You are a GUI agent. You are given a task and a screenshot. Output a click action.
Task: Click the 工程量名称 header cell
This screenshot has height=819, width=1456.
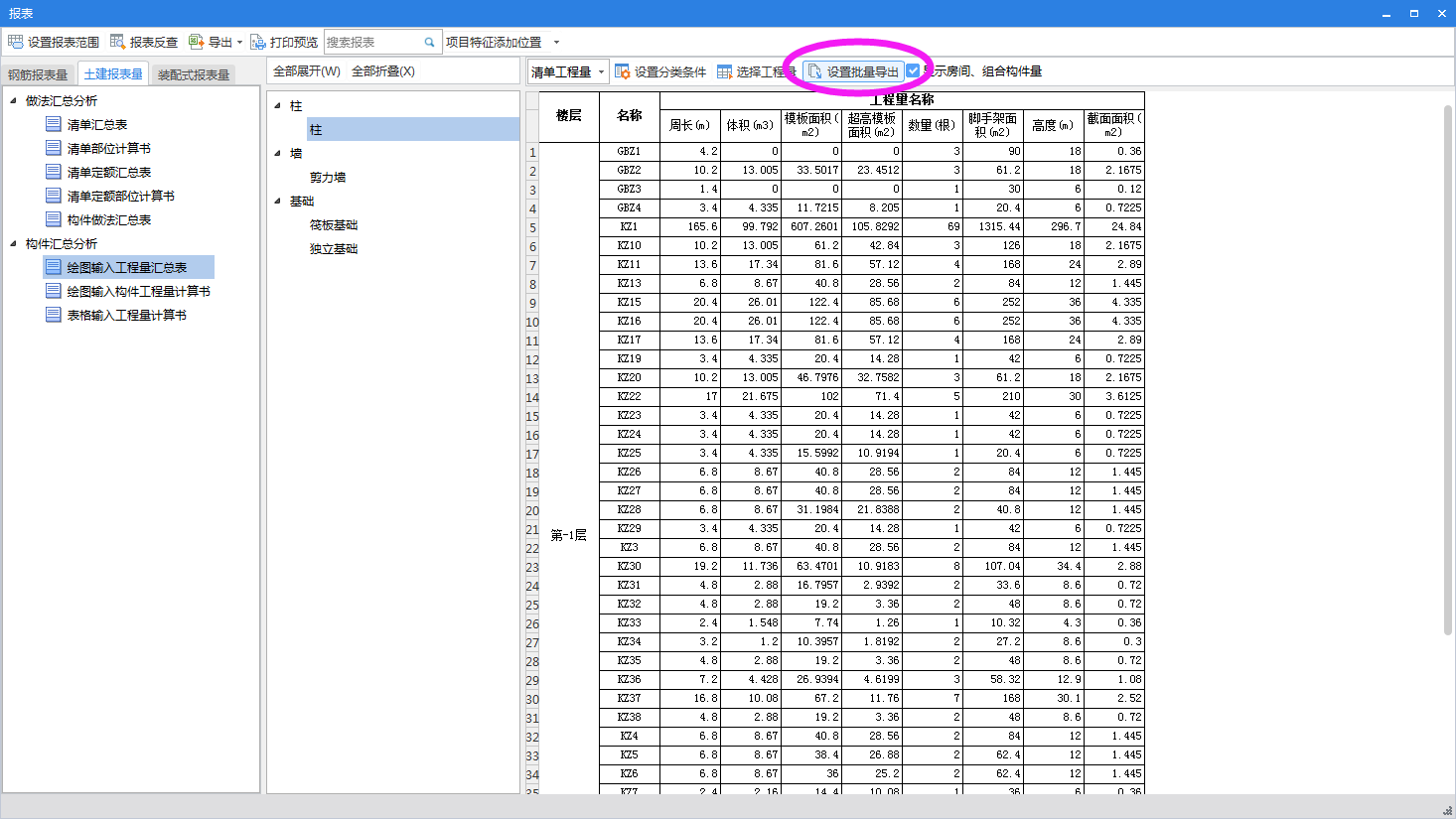903,100
